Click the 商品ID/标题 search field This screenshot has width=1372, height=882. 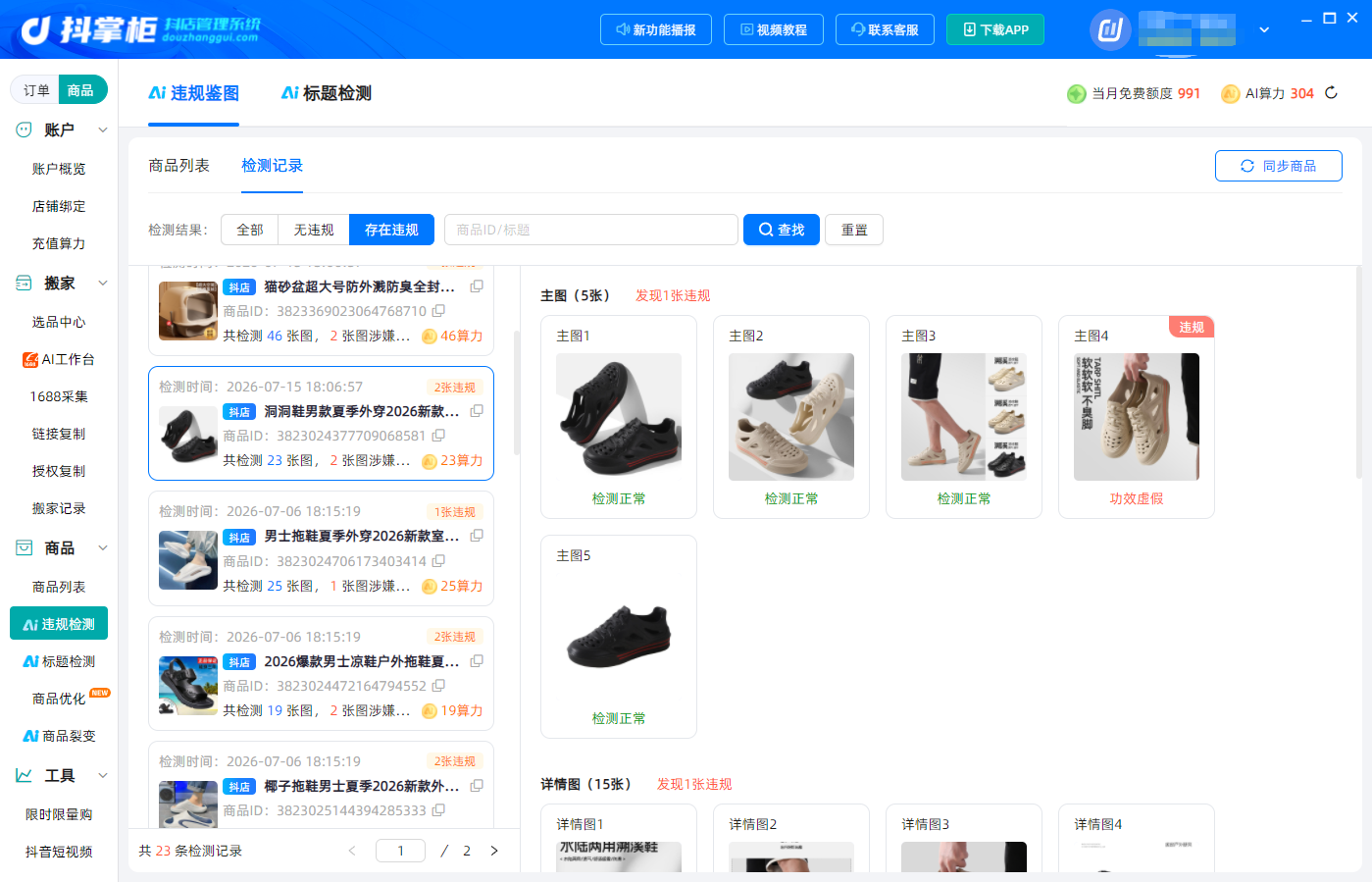(x=591, y=230)
